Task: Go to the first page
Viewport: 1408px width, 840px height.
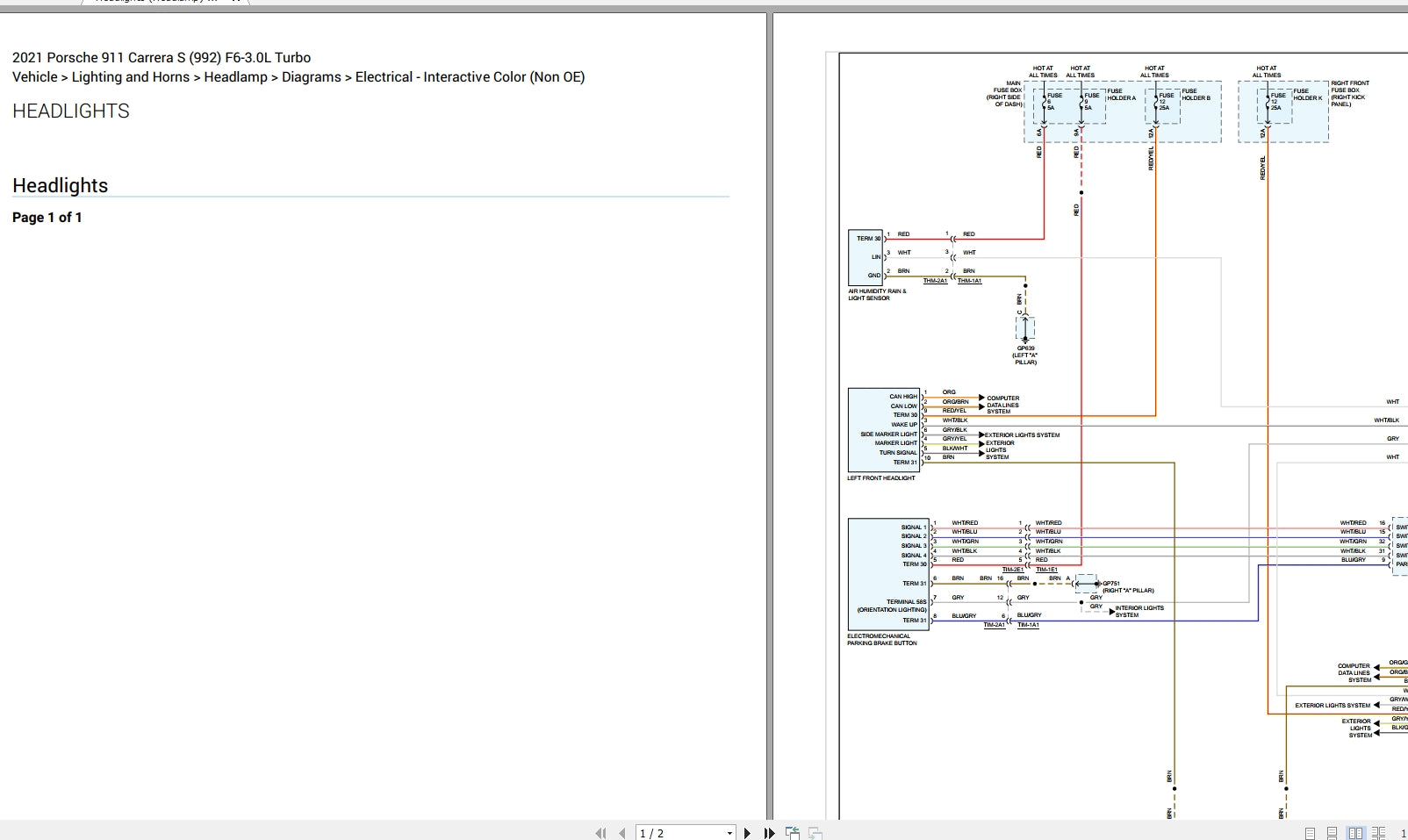Action: tap(600, 833)
